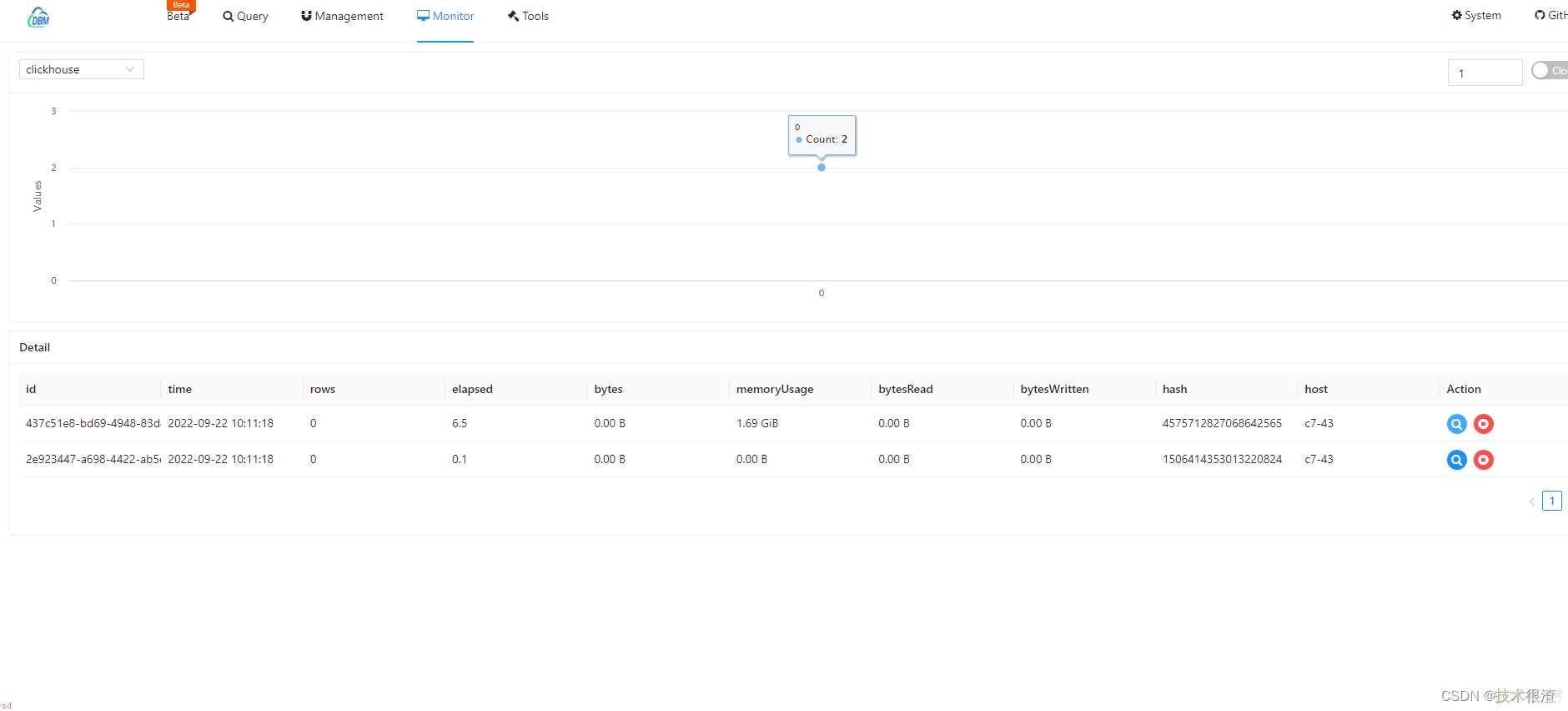View details of query 2e923447 with magnifier icon

click(x=1456, y=460)
